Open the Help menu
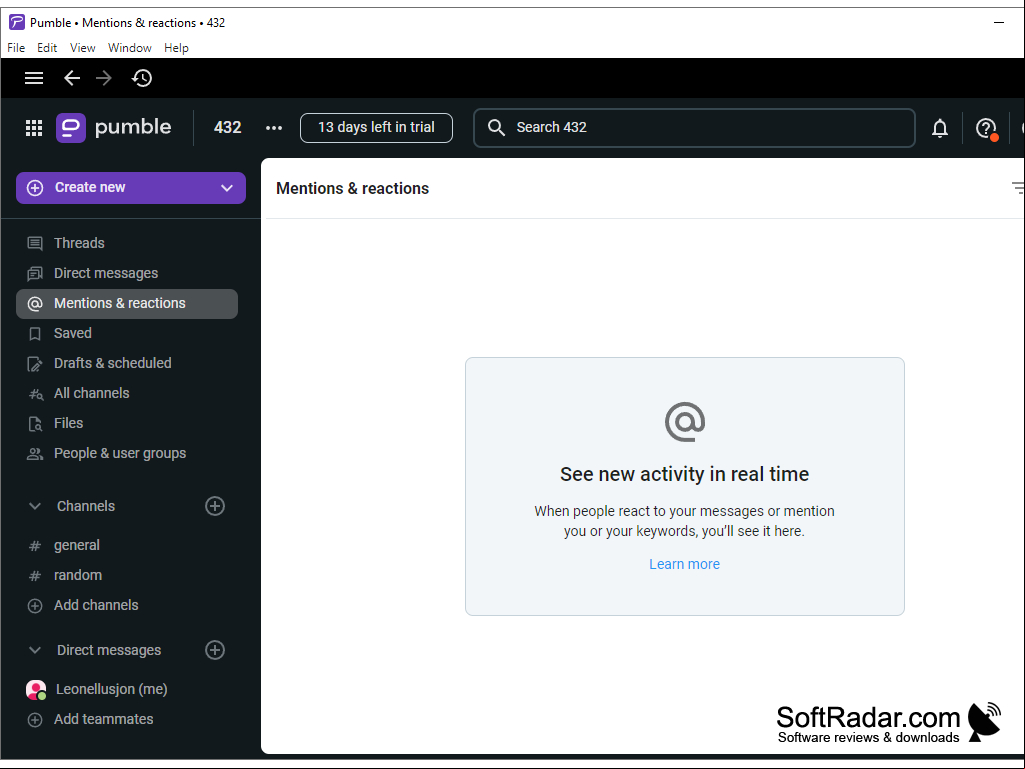 (176, 48)
